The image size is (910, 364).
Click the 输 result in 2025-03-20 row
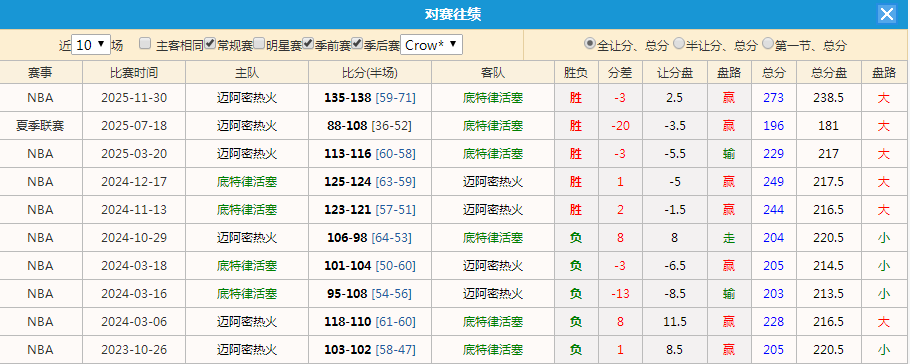(729, 154)
